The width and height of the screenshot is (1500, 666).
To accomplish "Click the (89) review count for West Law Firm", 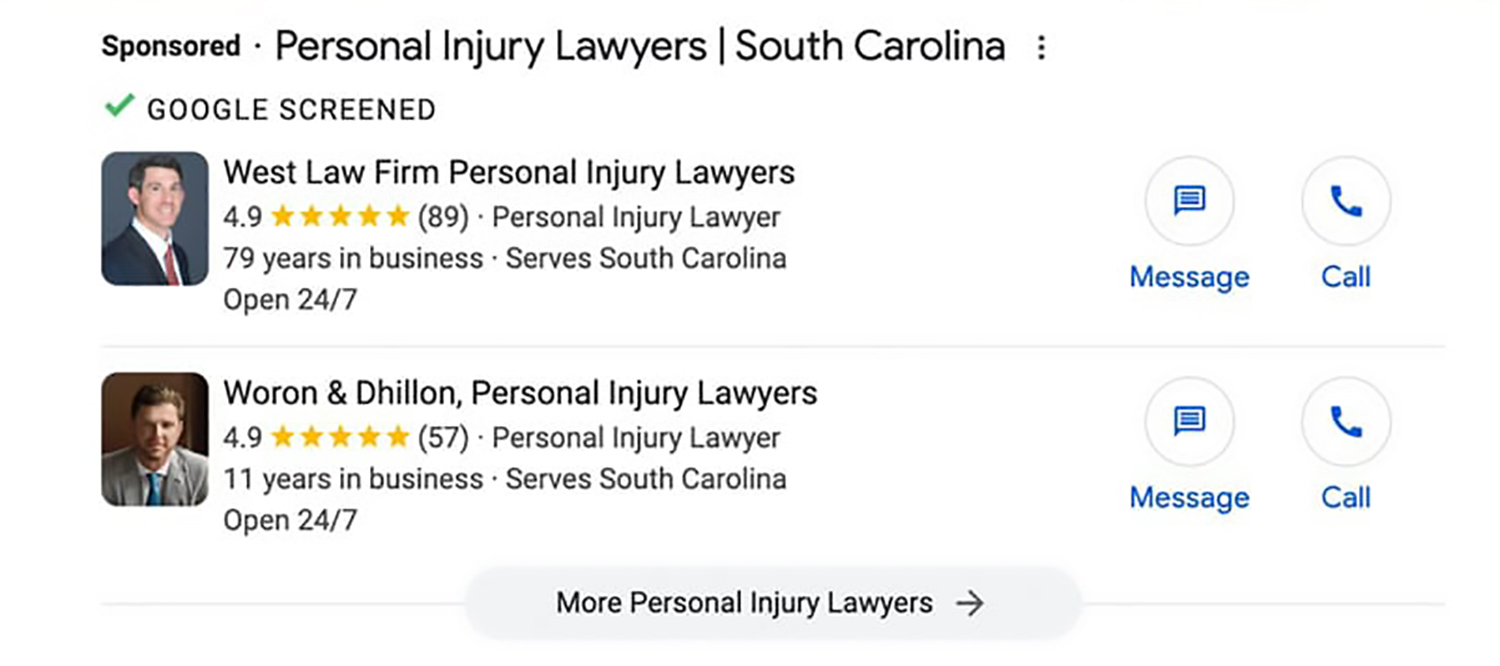I will point(446,215).
